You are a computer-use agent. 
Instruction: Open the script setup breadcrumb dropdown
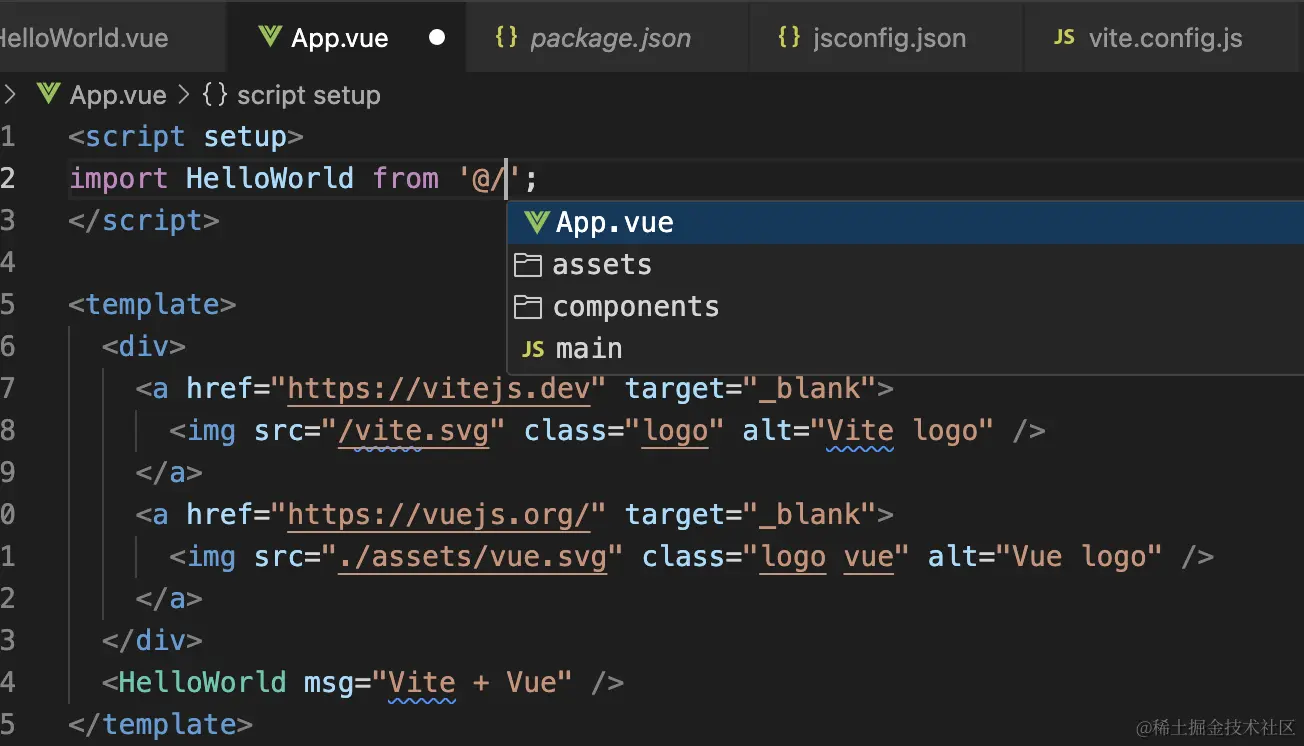coord(308,95)
